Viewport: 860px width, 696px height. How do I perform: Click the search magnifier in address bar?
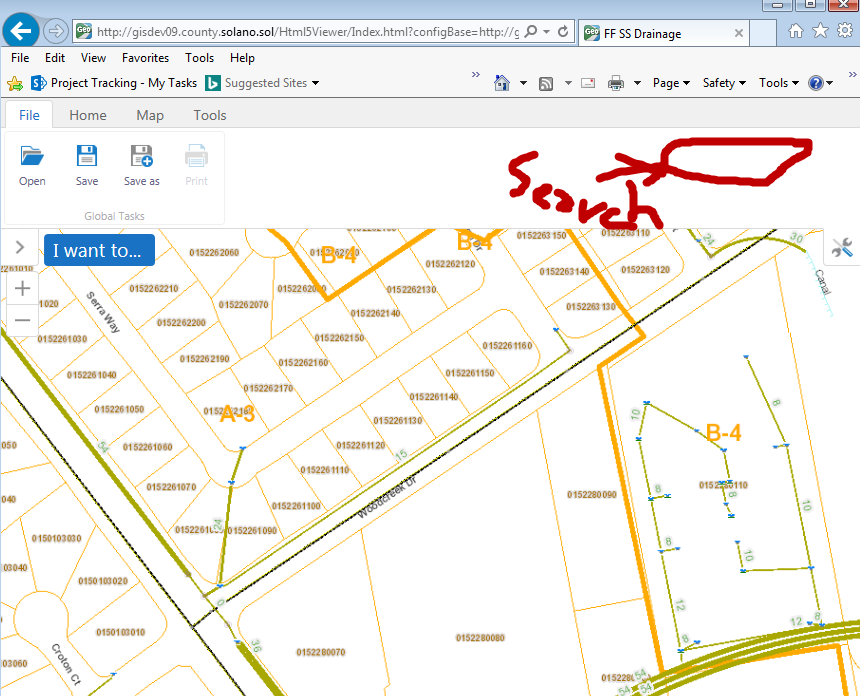tap(531, 31)
